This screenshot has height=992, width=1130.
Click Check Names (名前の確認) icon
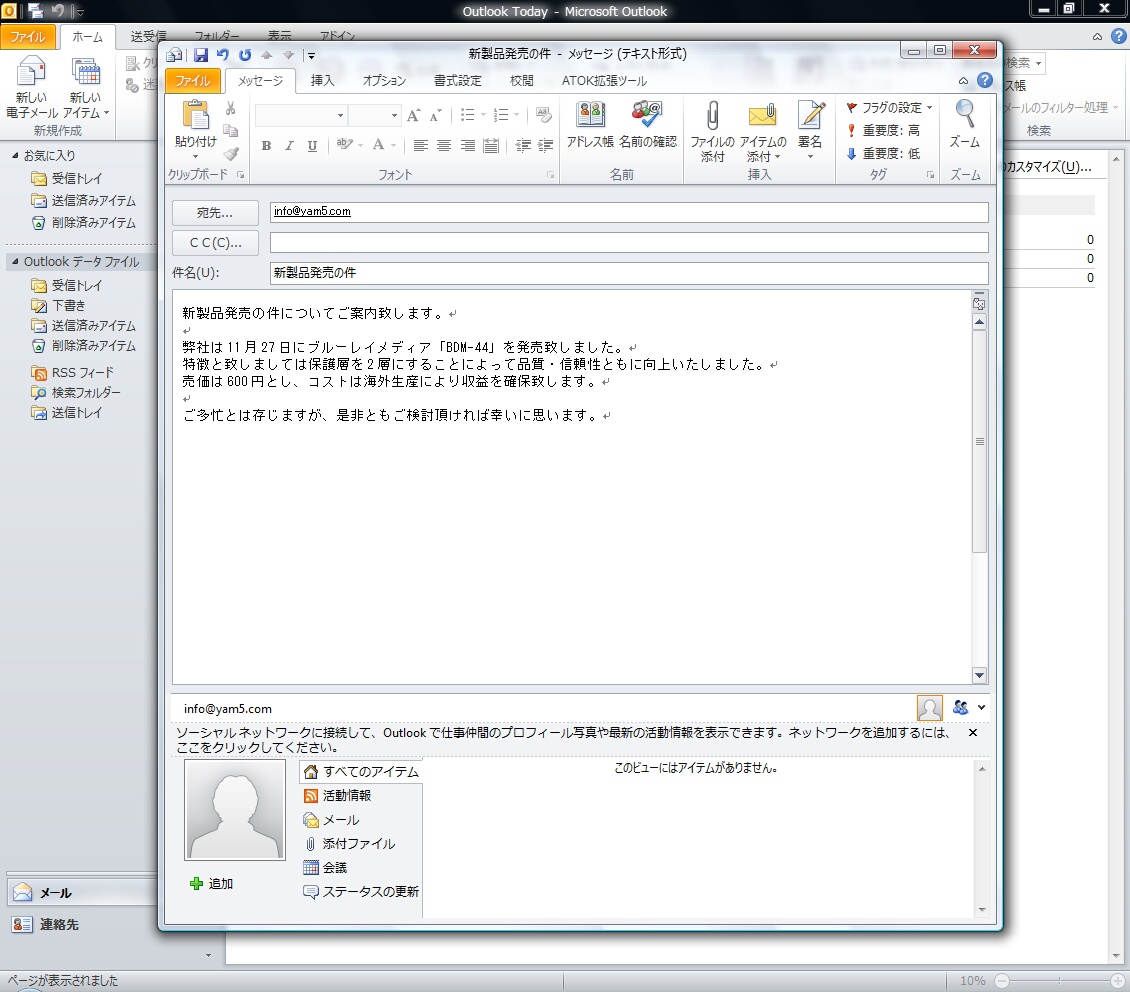pos(647,115)
